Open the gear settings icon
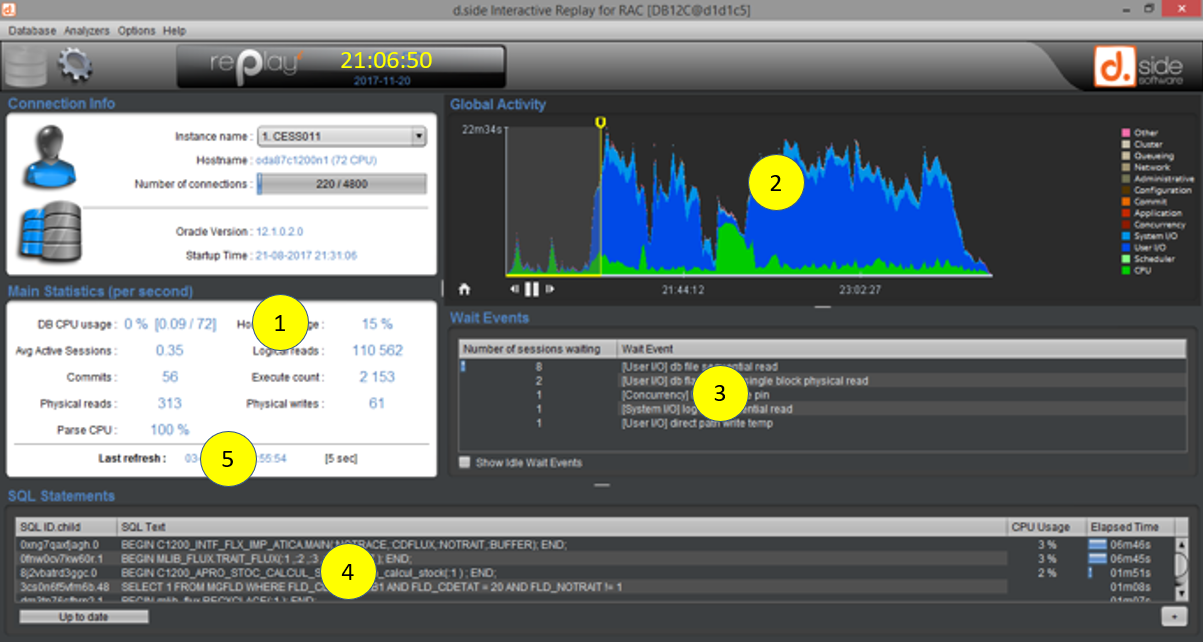The width and height of the screenshot is (1203, 642). (x=76, y=66)
